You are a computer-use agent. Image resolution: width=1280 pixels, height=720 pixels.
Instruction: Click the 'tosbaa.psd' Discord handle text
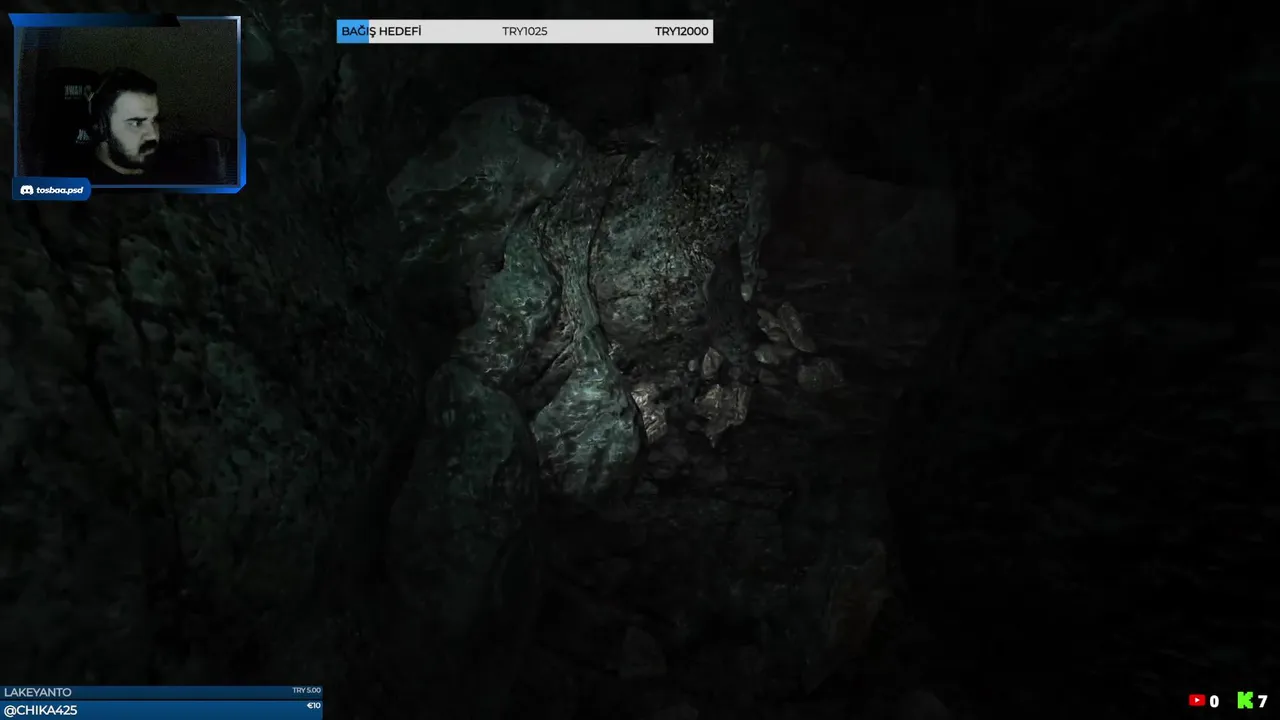59,190
